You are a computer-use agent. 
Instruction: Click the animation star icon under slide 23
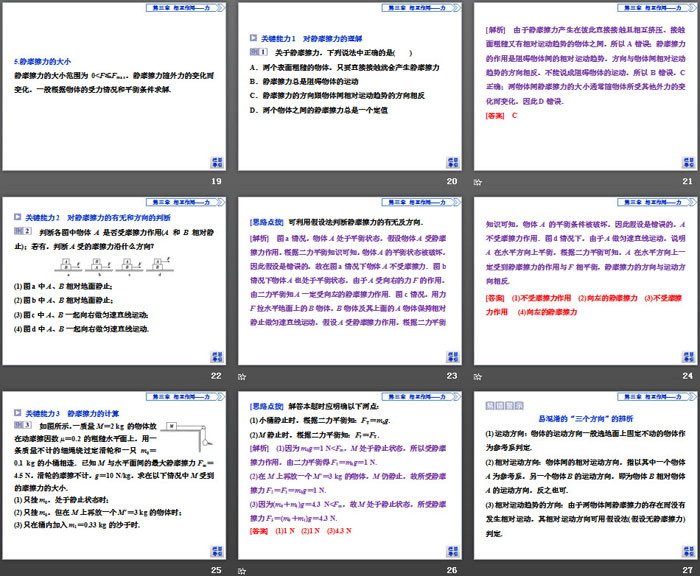244,375
